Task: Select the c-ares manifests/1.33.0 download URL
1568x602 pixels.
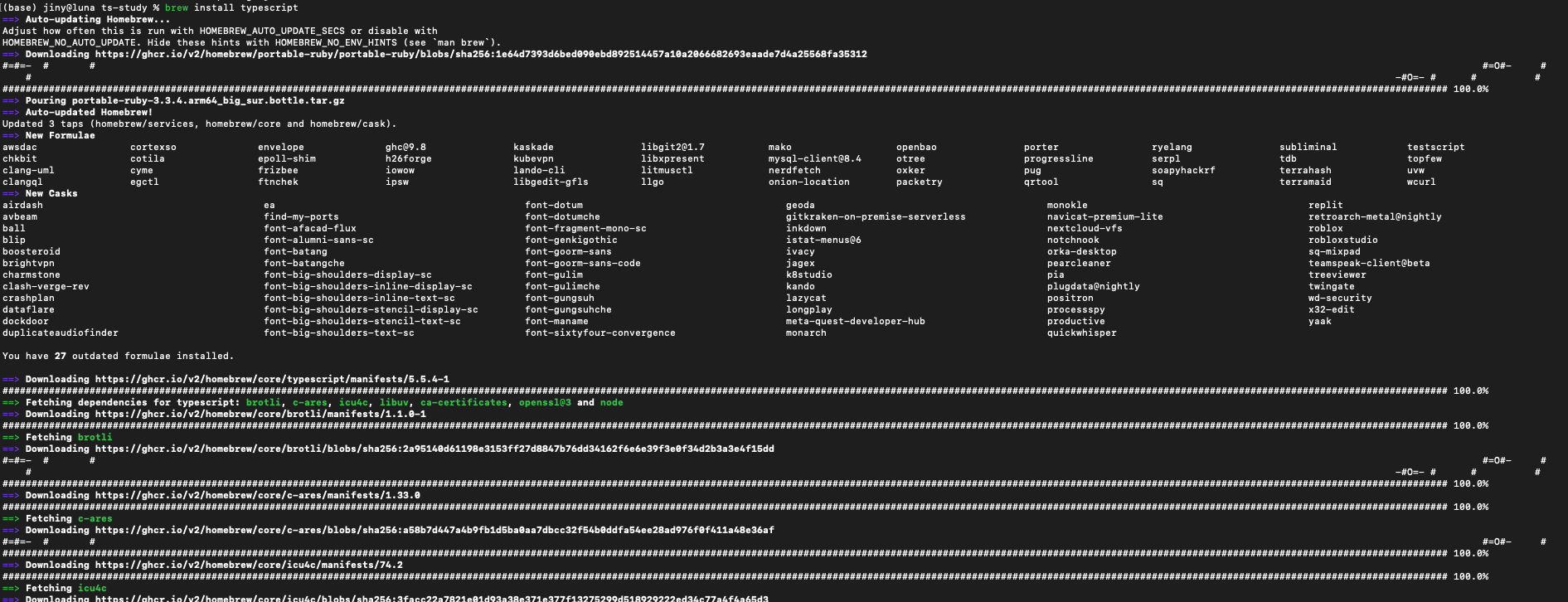Action: (x=258, y=495)
